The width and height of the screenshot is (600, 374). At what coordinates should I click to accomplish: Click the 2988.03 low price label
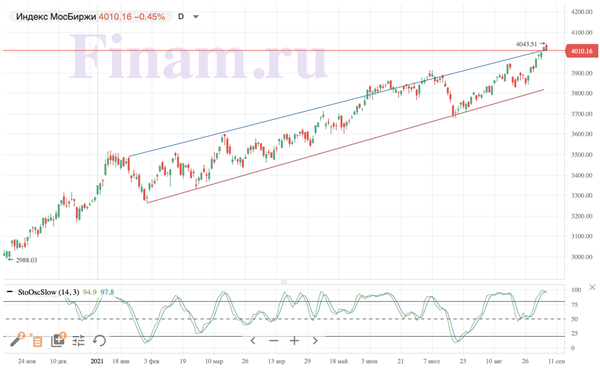(x=26, y=260)
